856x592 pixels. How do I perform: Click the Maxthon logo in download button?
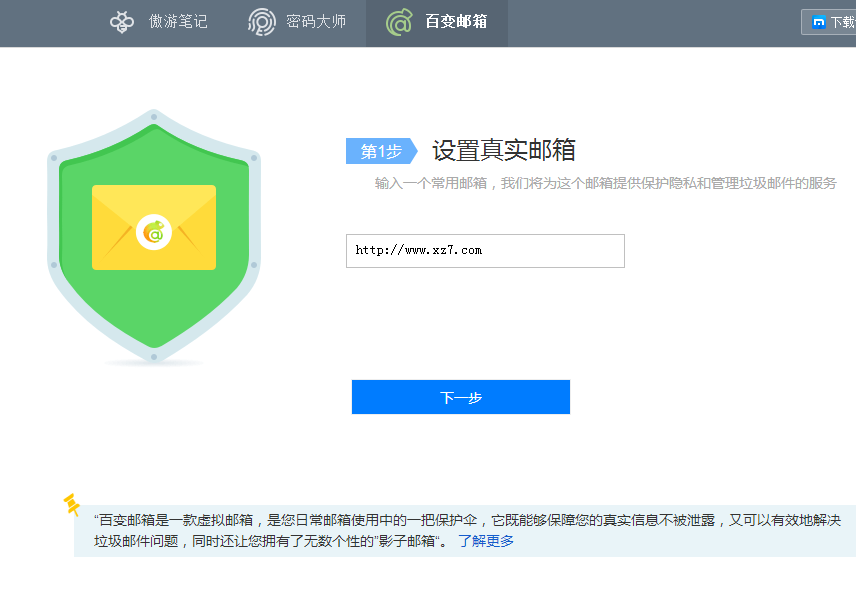[818, 22]
